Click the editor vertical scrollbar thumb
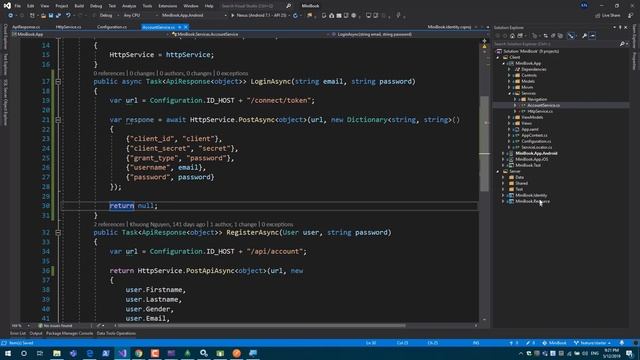 [484, 144]
